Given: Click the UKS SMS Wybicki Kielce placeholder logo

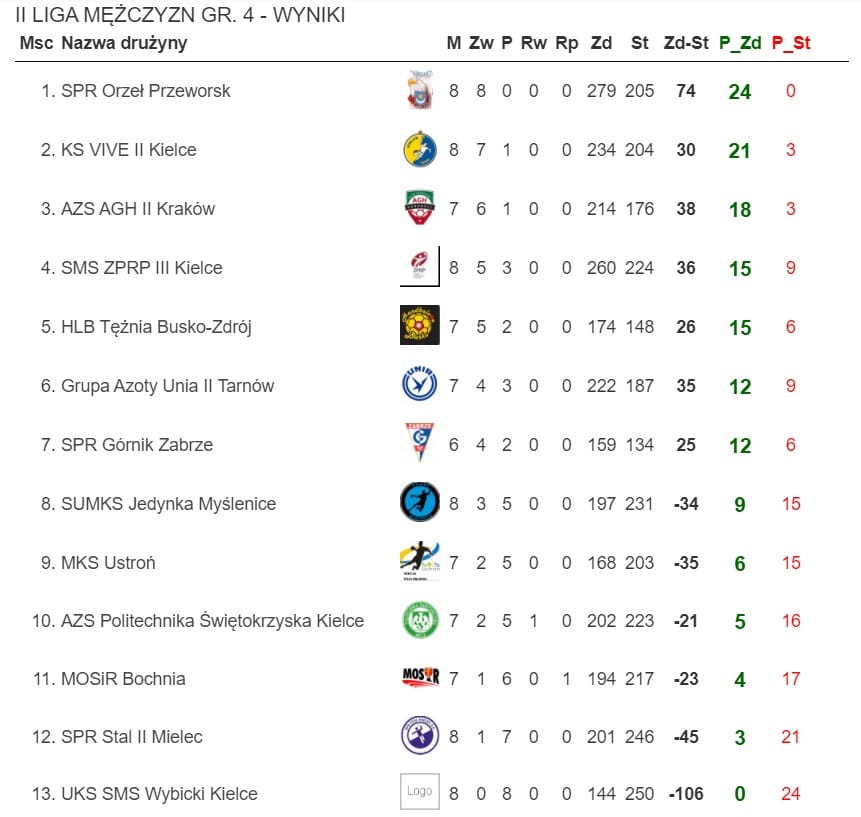Looking at the screenshot, I should [x=420, y=792].
